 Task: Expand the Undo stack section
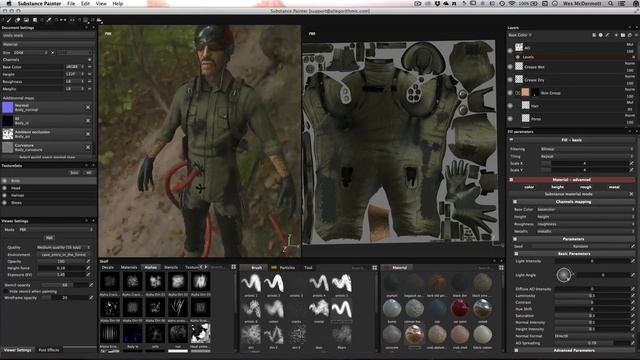click(x=48, y=36)
